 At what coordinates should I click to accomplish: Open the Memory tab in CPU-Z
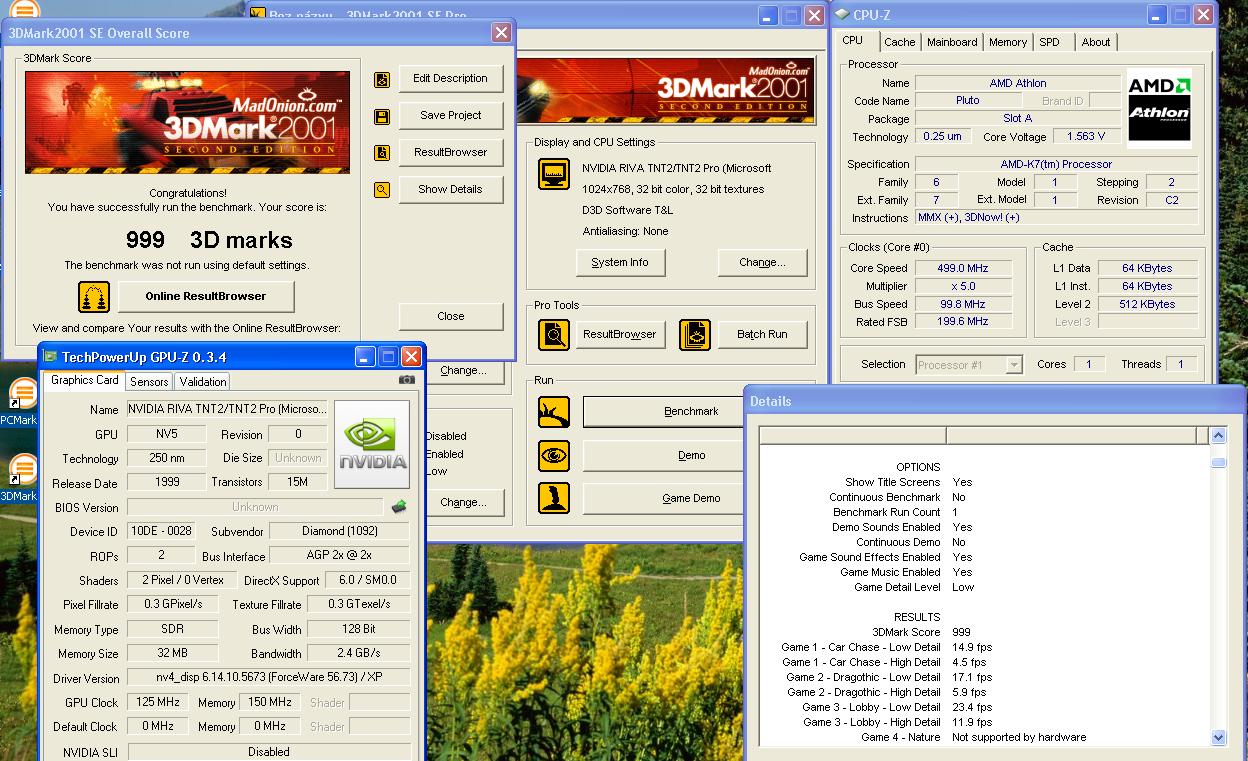coord(1008,42)
